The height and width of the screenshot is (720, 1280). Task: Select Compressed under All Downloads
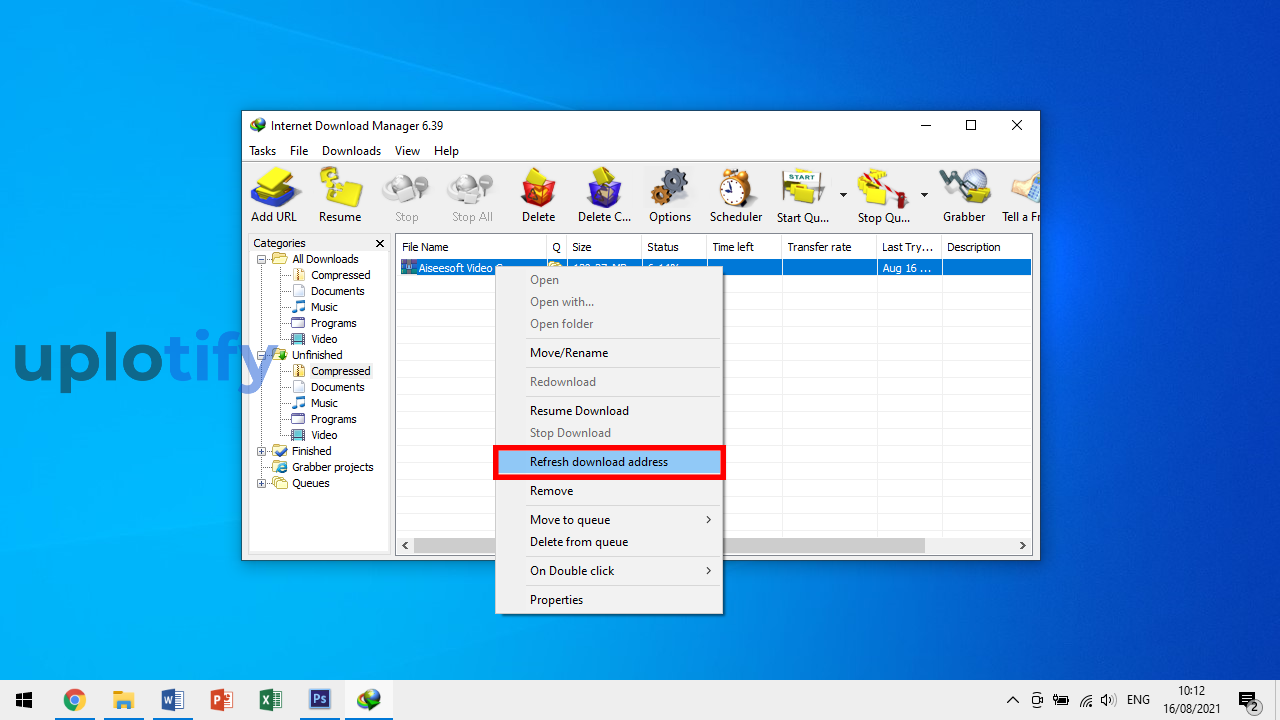[x=340, y=275]
